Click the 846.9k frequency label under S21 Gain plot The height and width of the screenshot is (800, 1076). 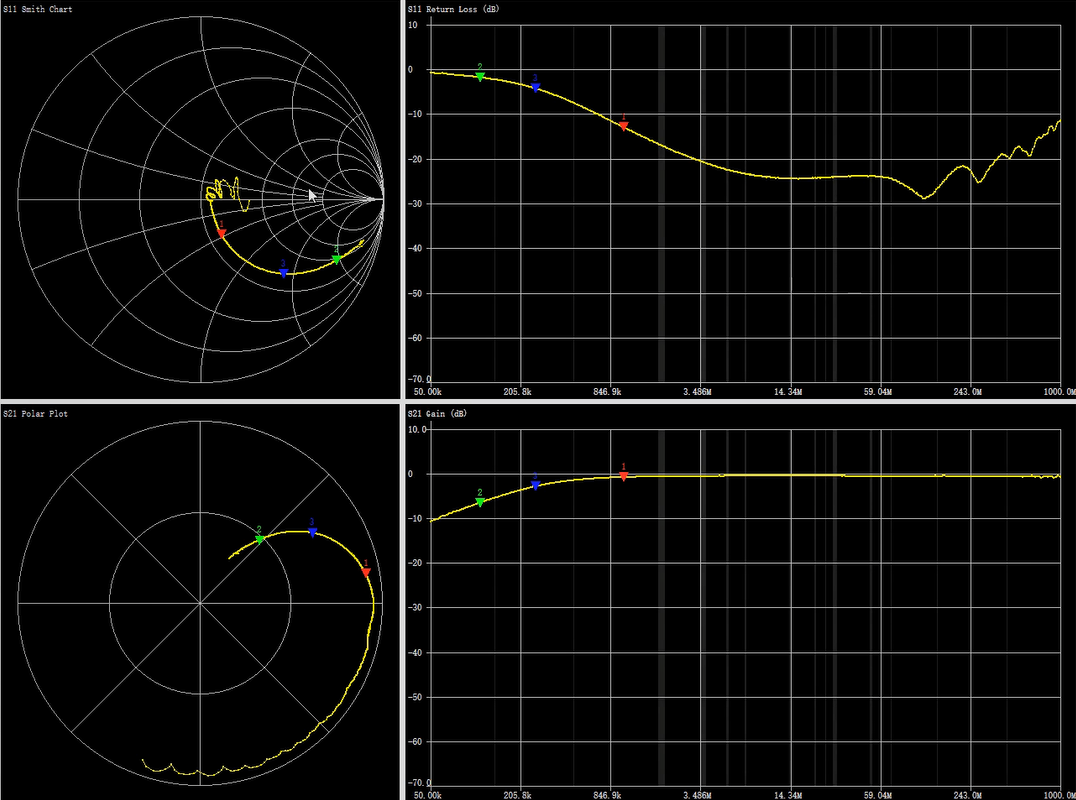(607, 795)
